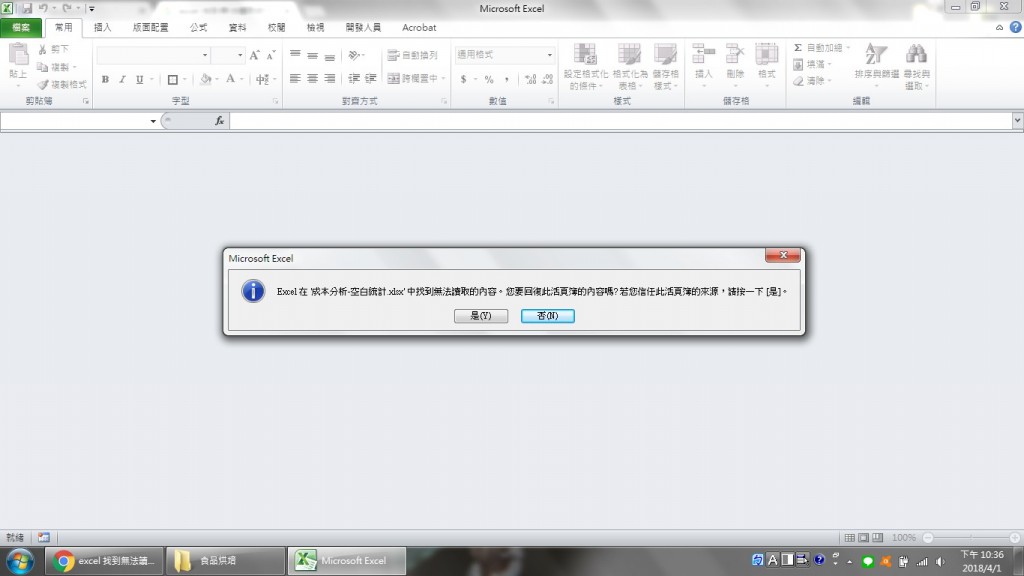This screenshot has height=576, width=1024.
Task: Click the Decrease Decimal icon
Action: (547, 79)
